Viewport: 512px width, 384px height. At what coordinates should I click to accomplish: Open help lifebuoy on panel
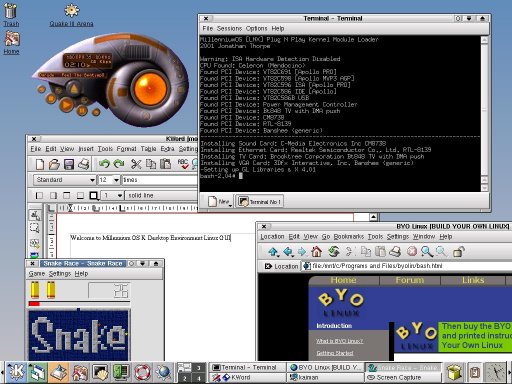[143, 372]
